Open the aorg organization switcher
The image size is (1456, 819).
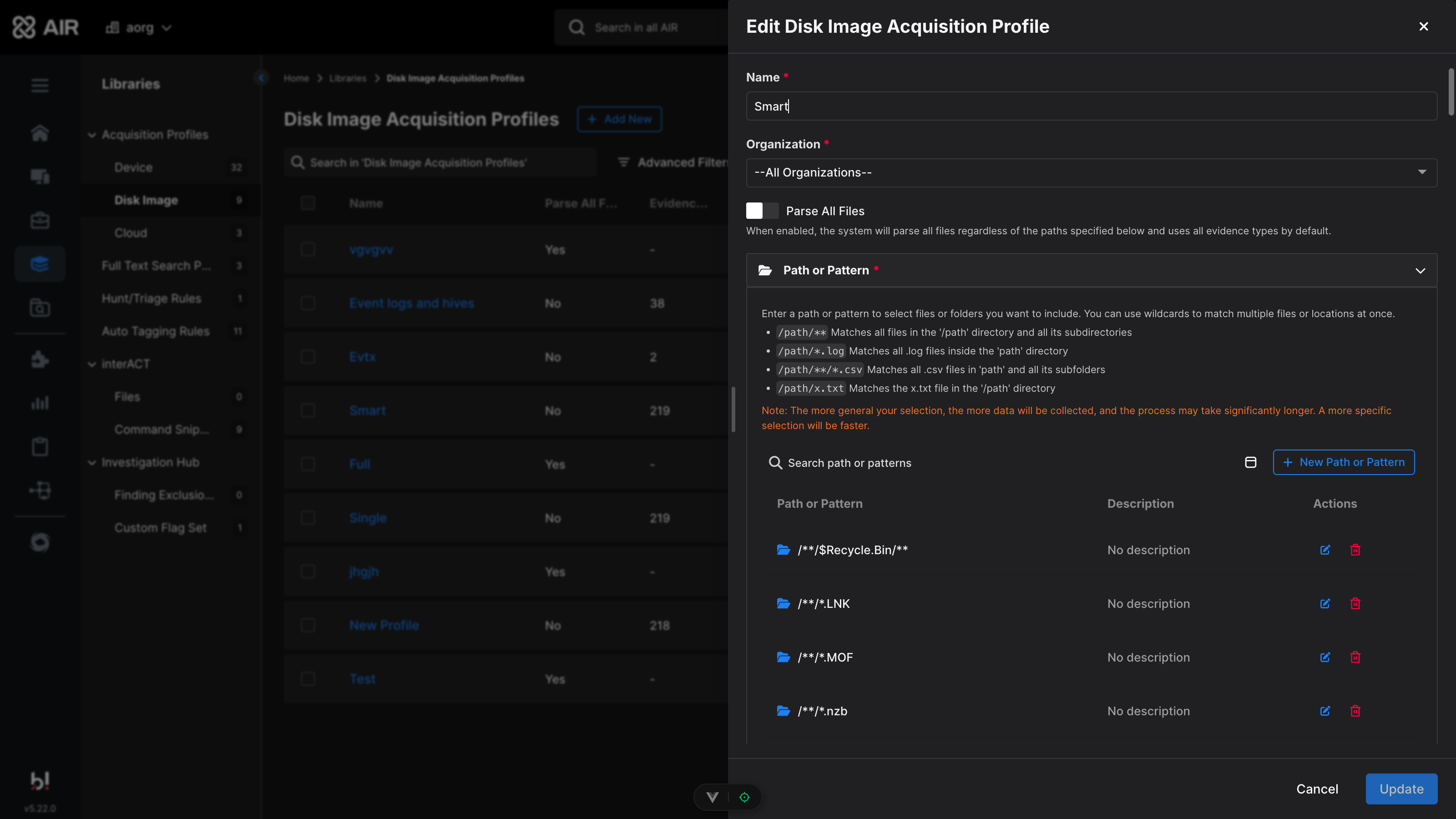138,27
